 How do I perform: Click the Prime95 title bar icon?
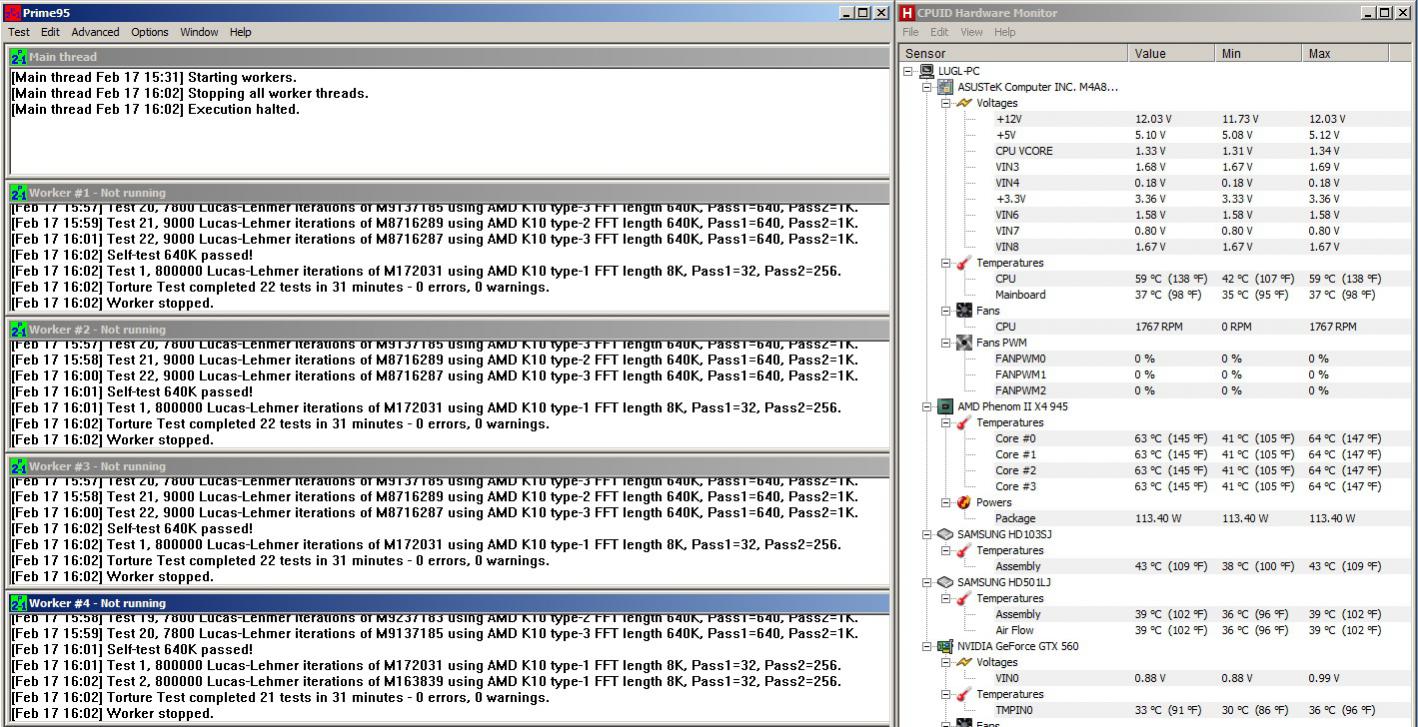tap(12, 12)
